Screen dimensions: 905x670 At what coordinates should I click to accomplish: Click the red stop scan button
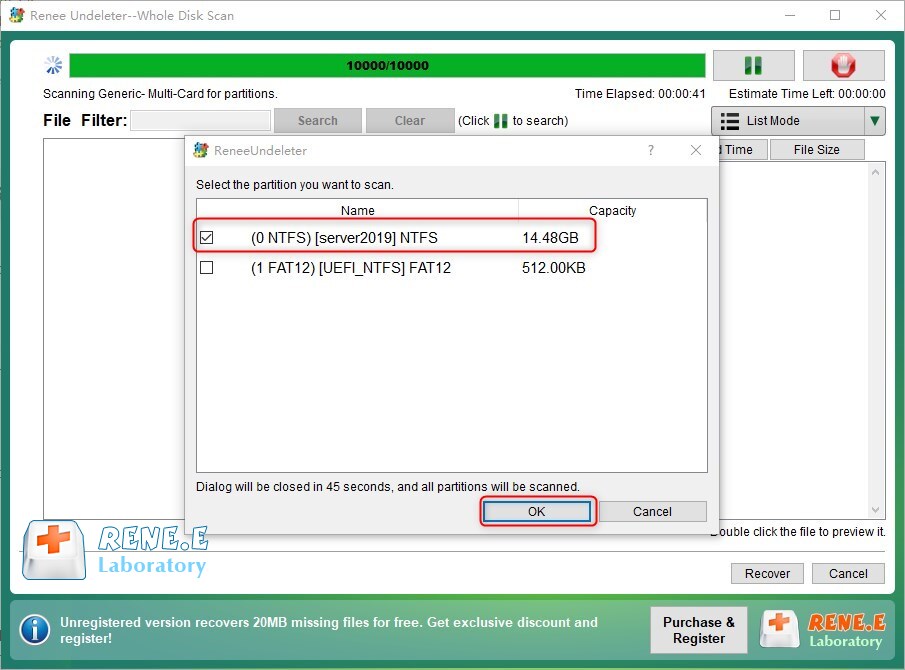[x=843, y=66]
